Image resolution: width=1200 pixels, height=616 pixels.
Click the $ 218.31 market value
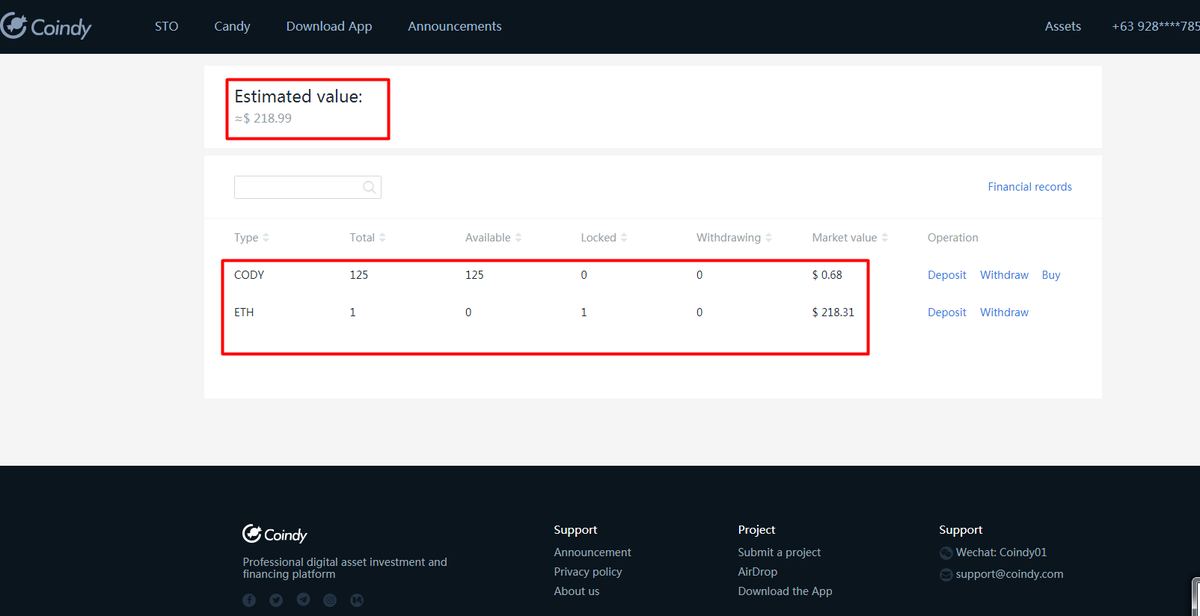833,312
